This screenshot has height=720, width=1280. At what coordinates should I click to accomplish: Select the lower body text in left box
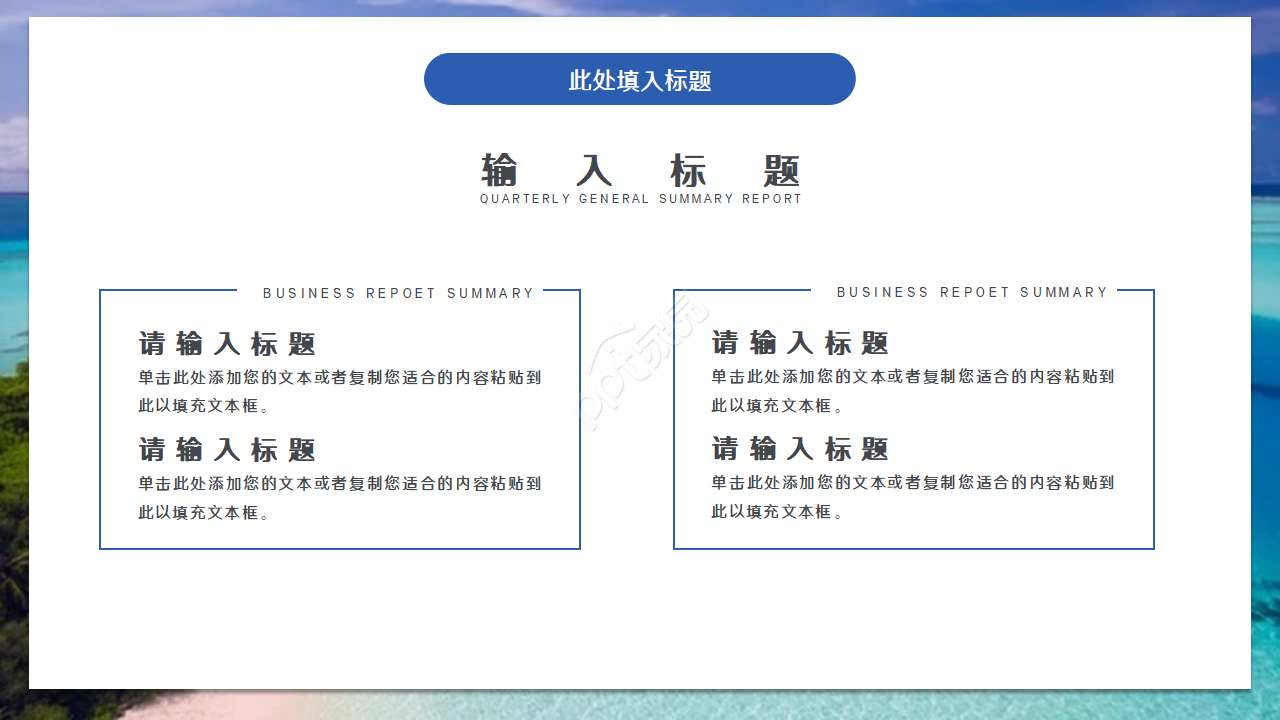coord(338,497)
